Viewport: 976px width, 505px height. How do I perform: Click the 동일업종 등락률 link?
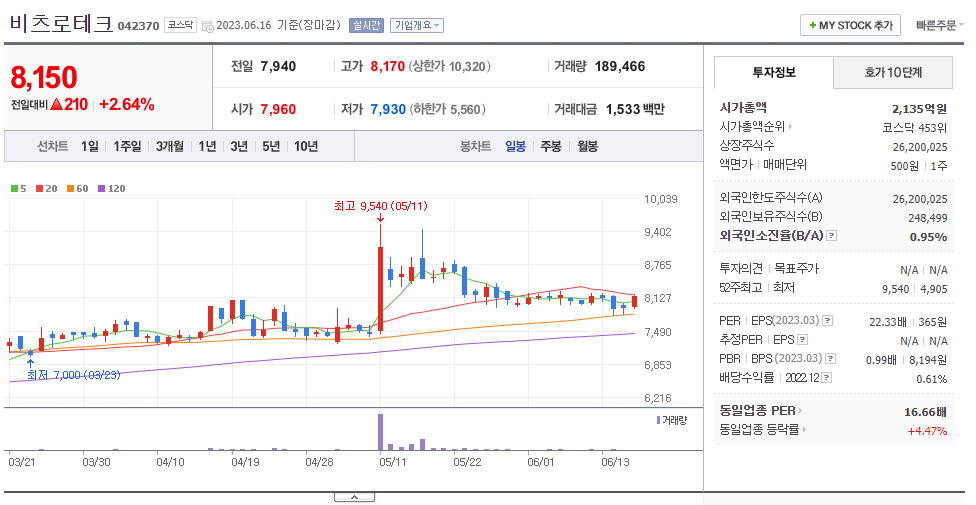[759, 430]
